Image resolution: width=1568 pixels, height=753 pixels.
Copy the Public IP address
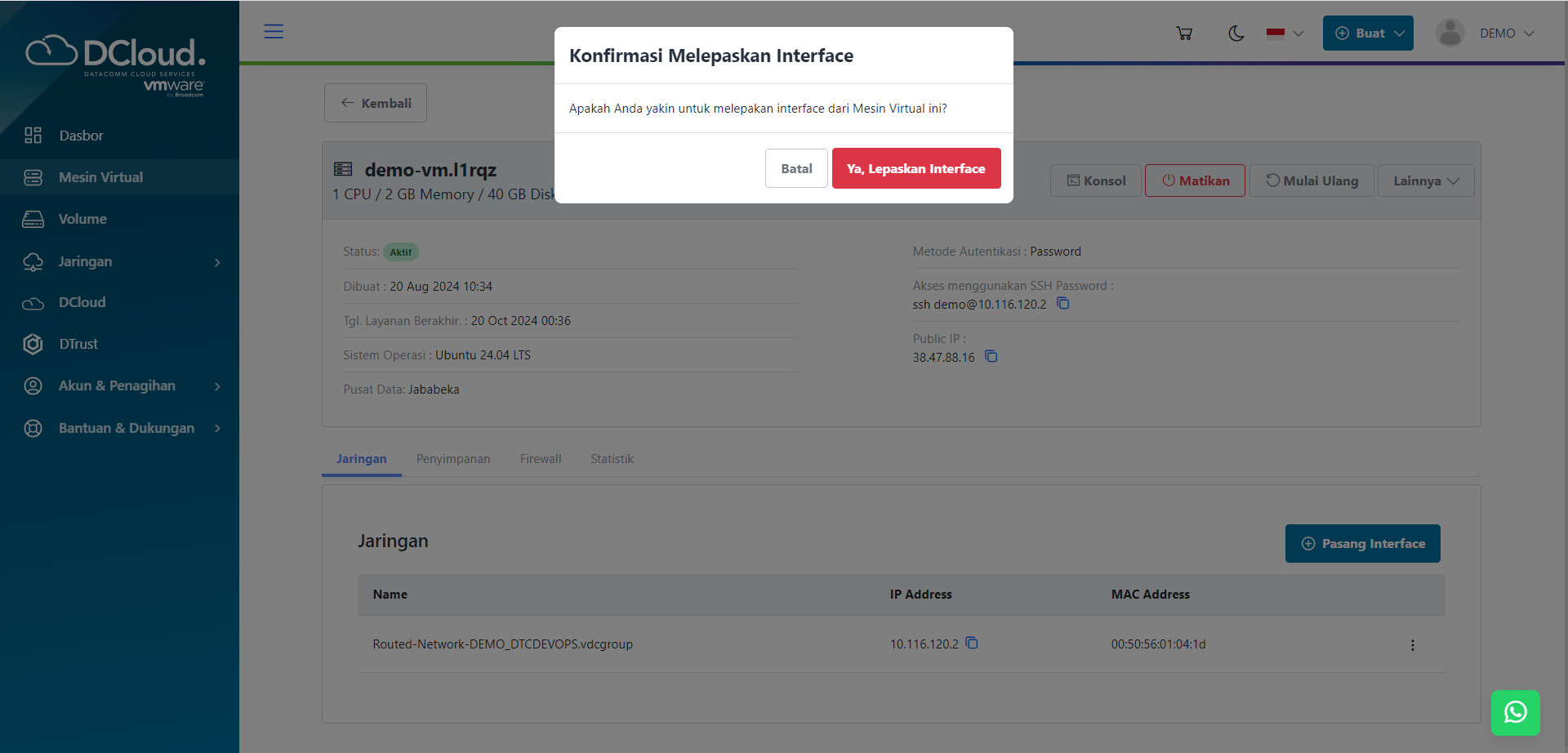(991, 357)
